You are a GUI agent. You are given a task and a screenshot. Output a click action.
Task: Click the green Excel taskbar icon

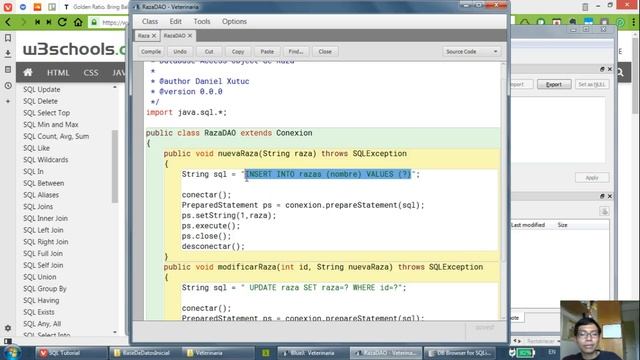click(x=266, y=353)
